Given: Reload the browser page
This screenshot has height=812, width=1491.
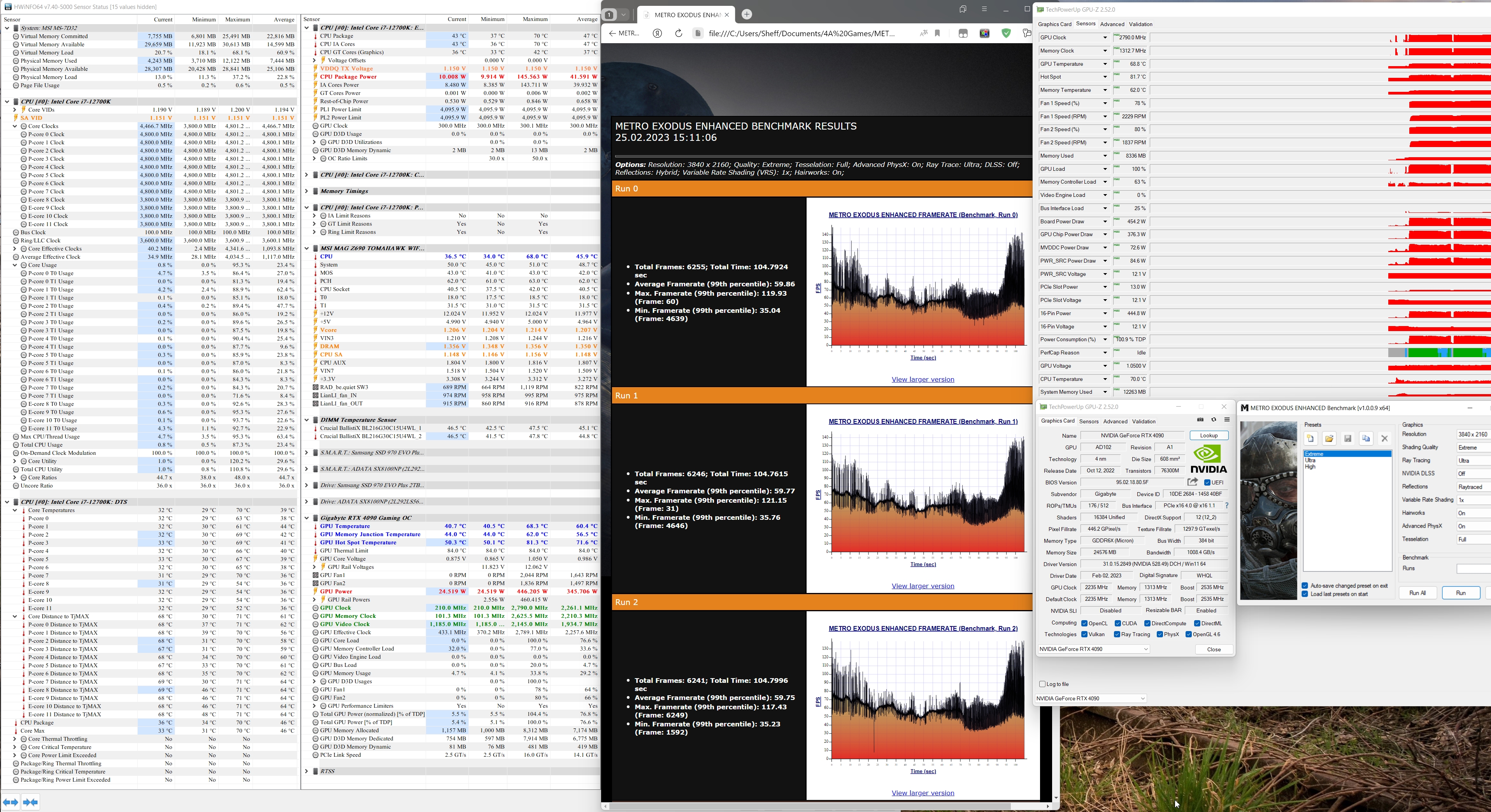Looking at the screenshot, I should (x=678, y=33).
